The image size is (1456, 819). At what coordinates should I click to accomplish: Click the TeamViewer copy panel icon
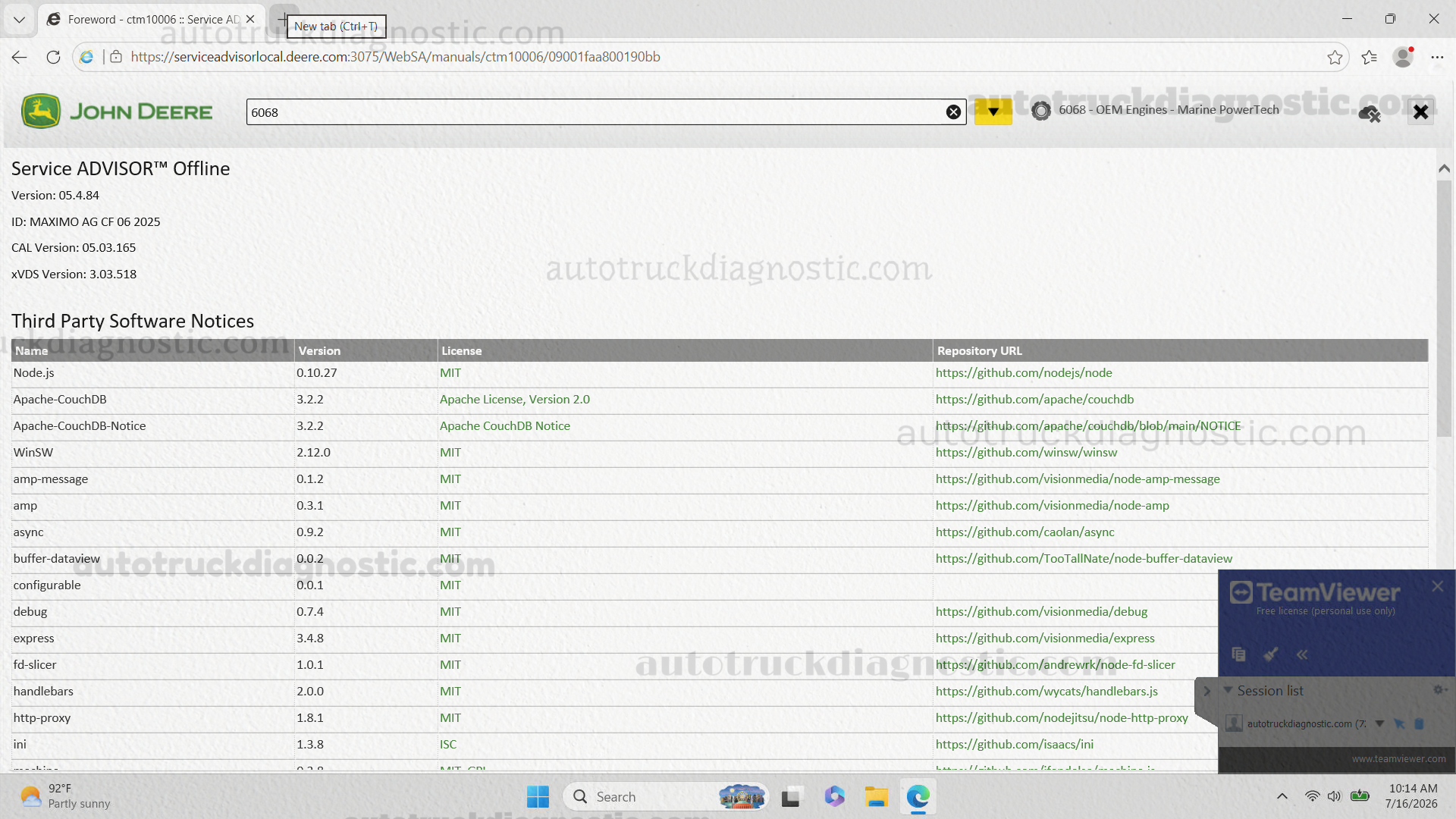click(1239, 654)
